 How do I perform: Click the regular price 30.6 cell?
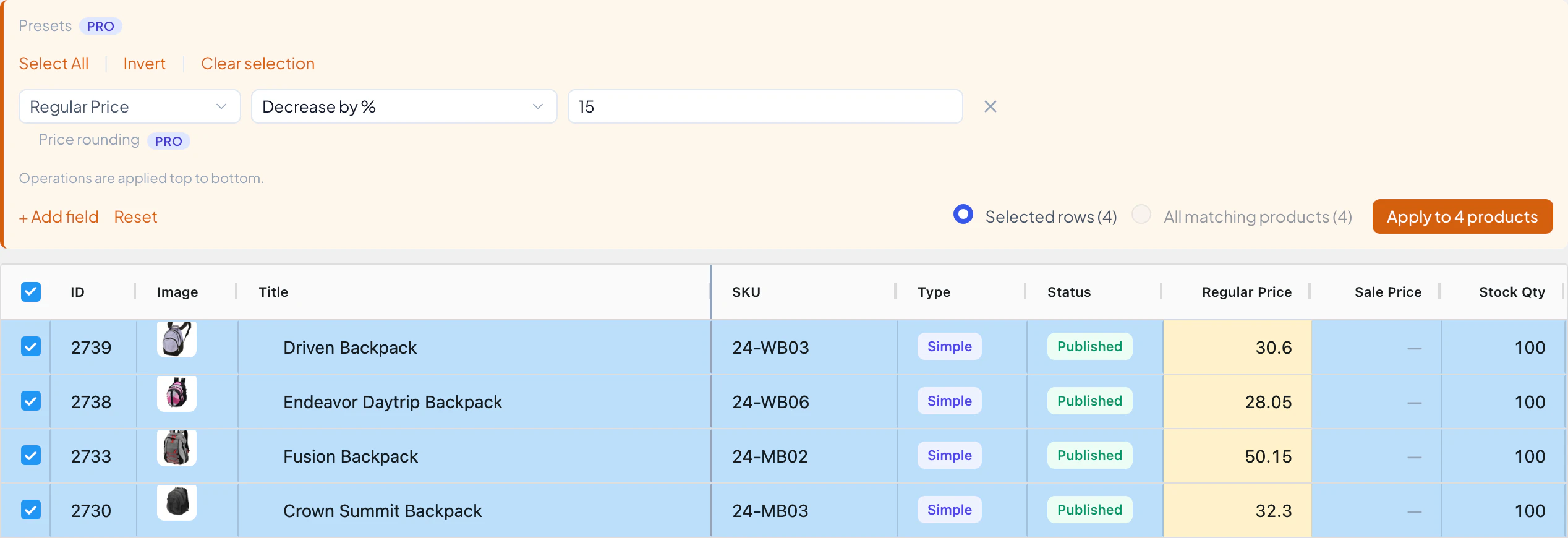1237,347
